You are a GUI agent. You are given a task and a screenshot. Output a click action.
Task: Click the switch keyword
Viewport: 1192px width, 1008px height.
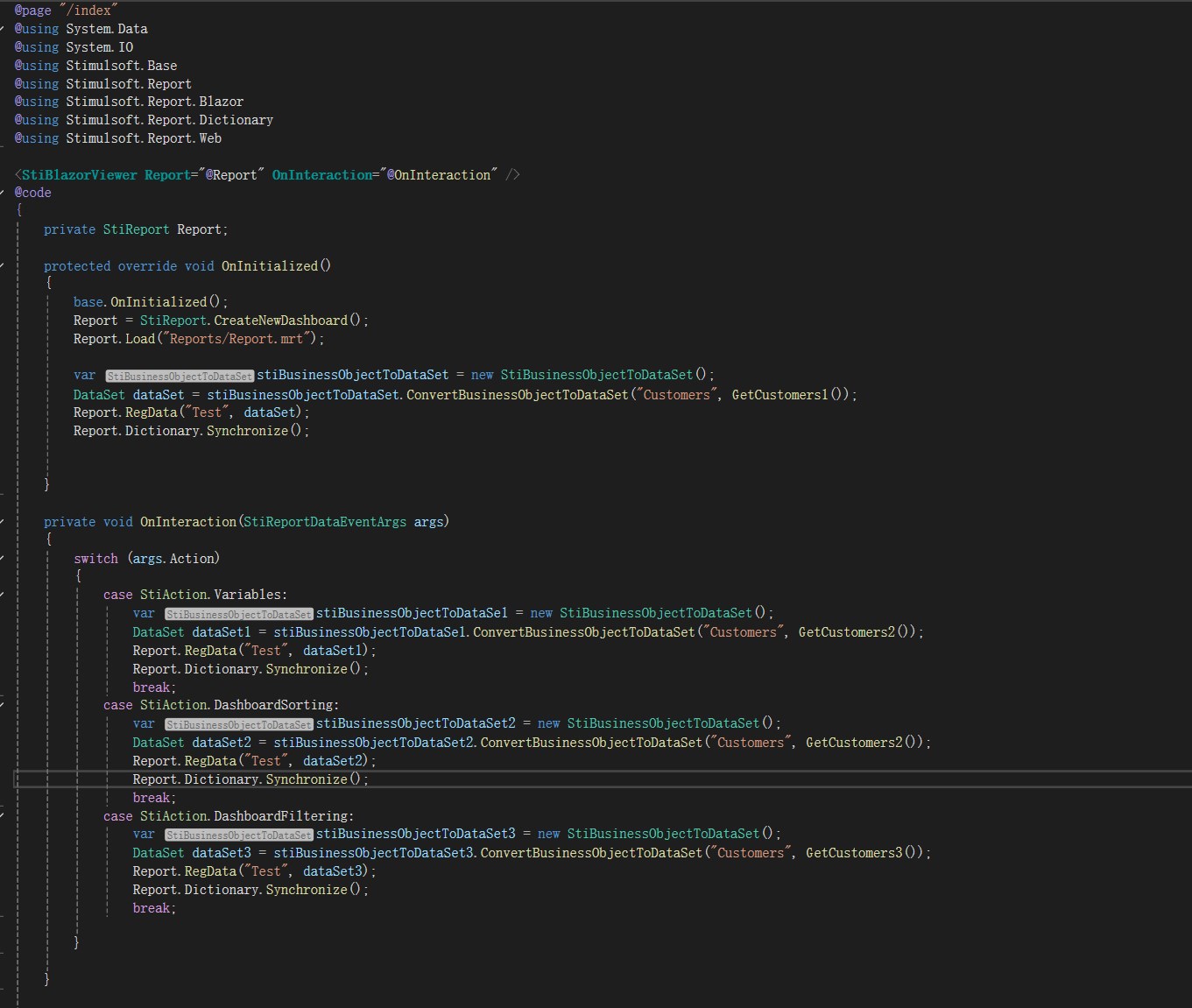(95, 559)
